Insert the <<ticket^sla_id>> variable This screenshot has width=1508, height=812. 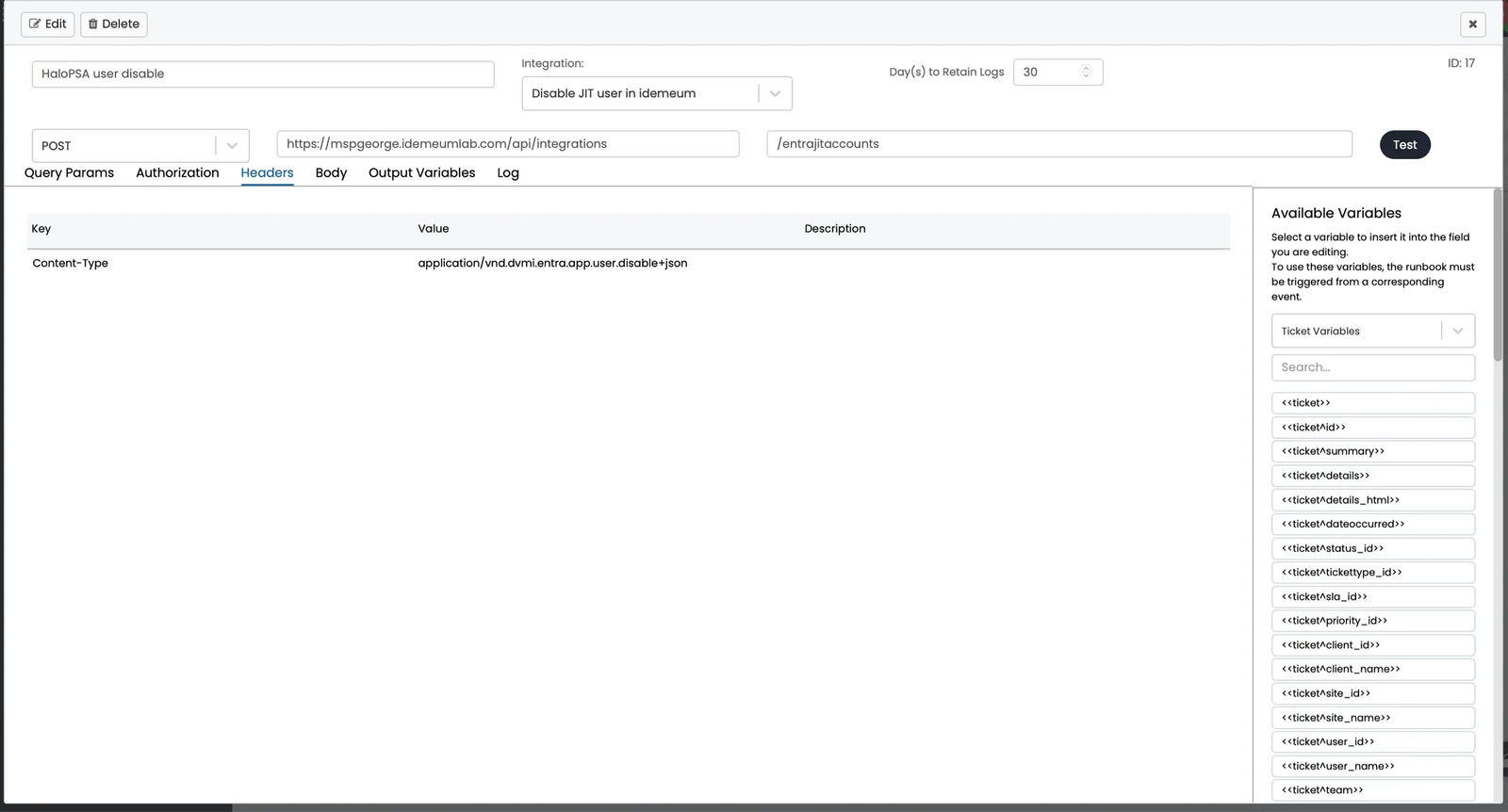pyautogui.click(x=1372, y=596)
